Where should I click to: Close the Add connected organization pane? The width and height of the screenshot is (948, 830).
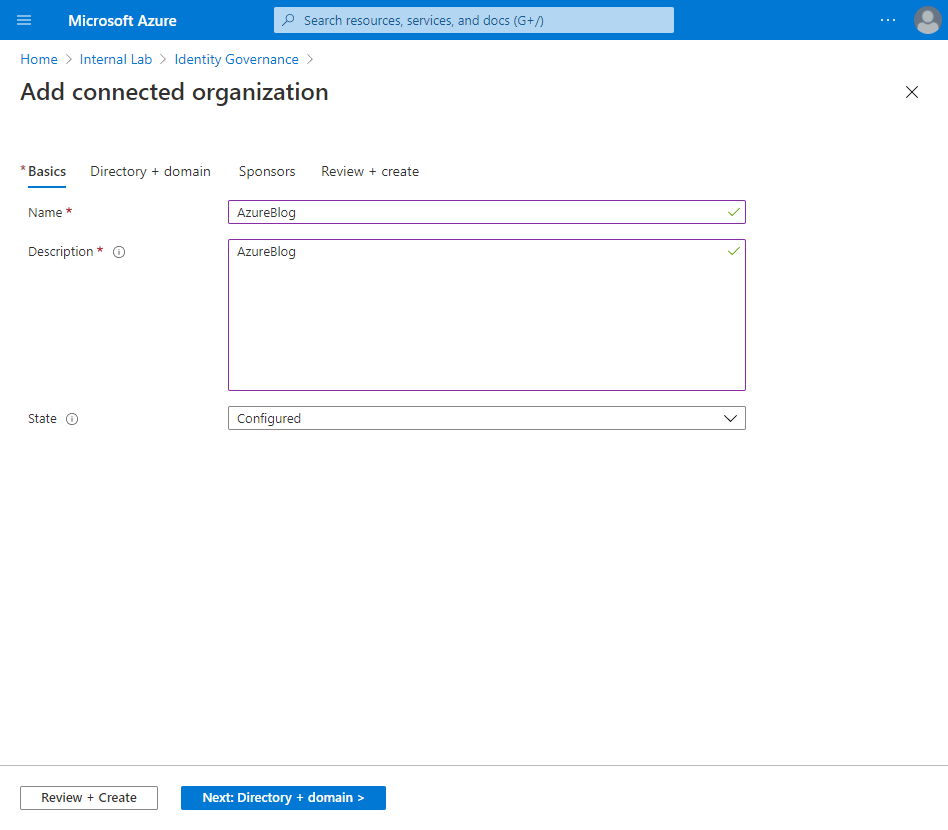point(911,91)
